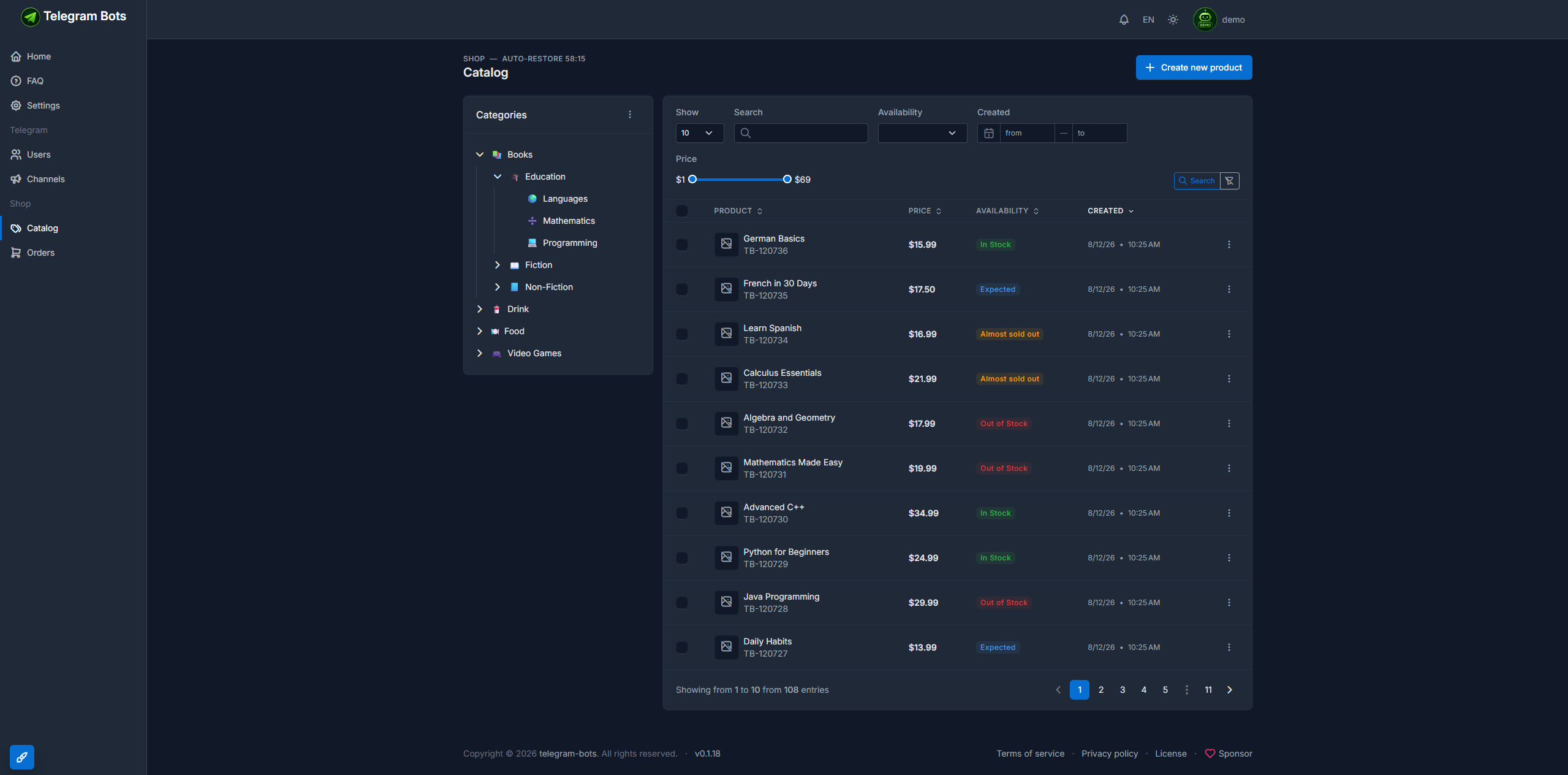This screenshot has height=775, width=1568.
Task: Expand the Drink category
Action: coord(480,309)
